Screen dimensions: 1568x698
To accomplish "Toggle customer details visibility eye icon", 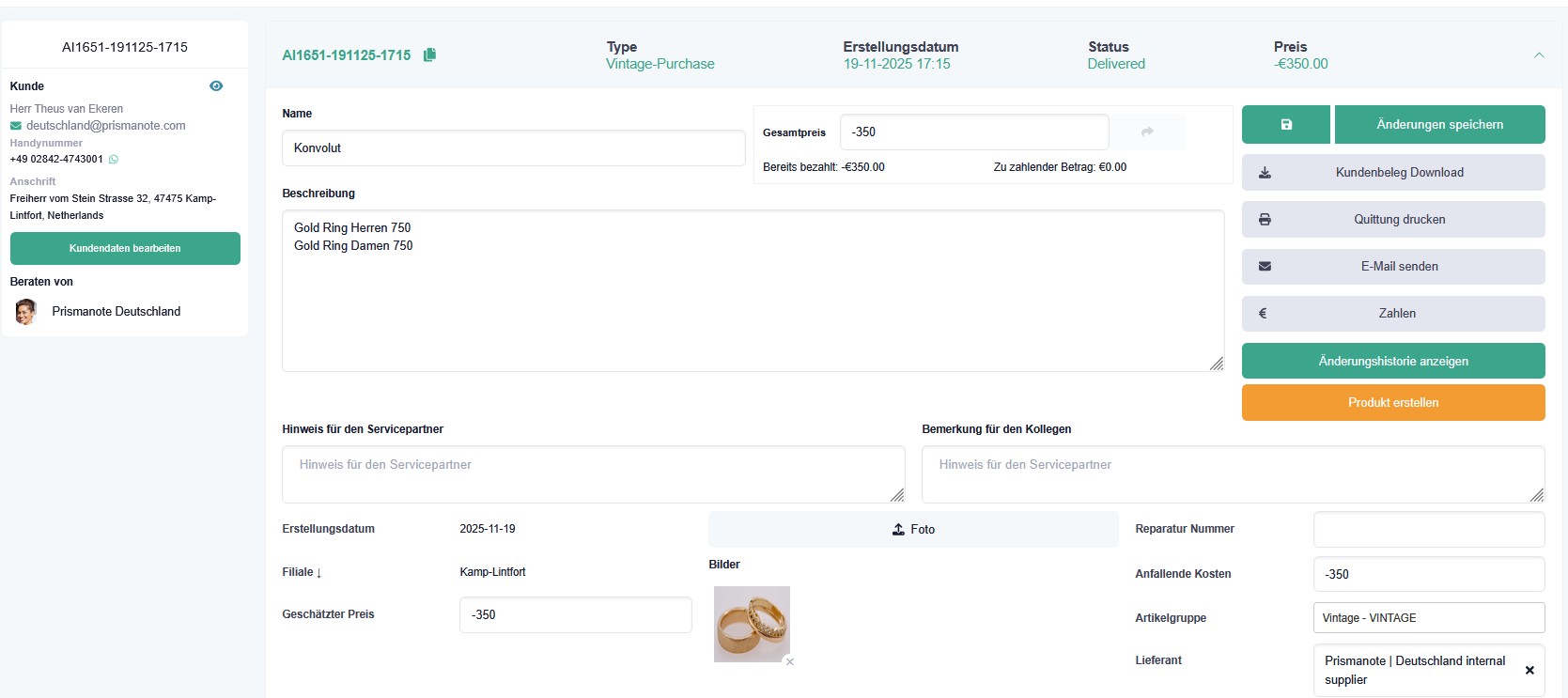I will click(216, 86).
